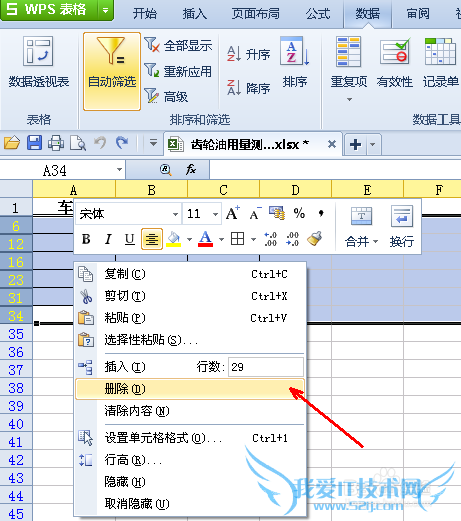Open Data Validation (有效性)
Viewport: 461px width, 521px height.
[395, 62]
